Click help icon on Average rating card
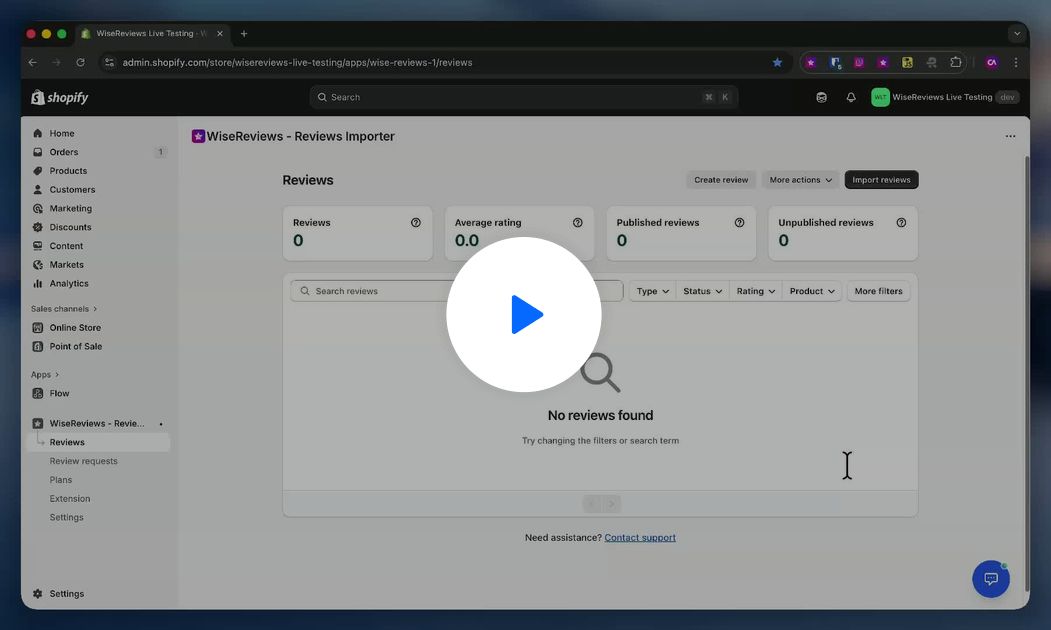Screen dimensions: 1051x630 coord(577,223)
